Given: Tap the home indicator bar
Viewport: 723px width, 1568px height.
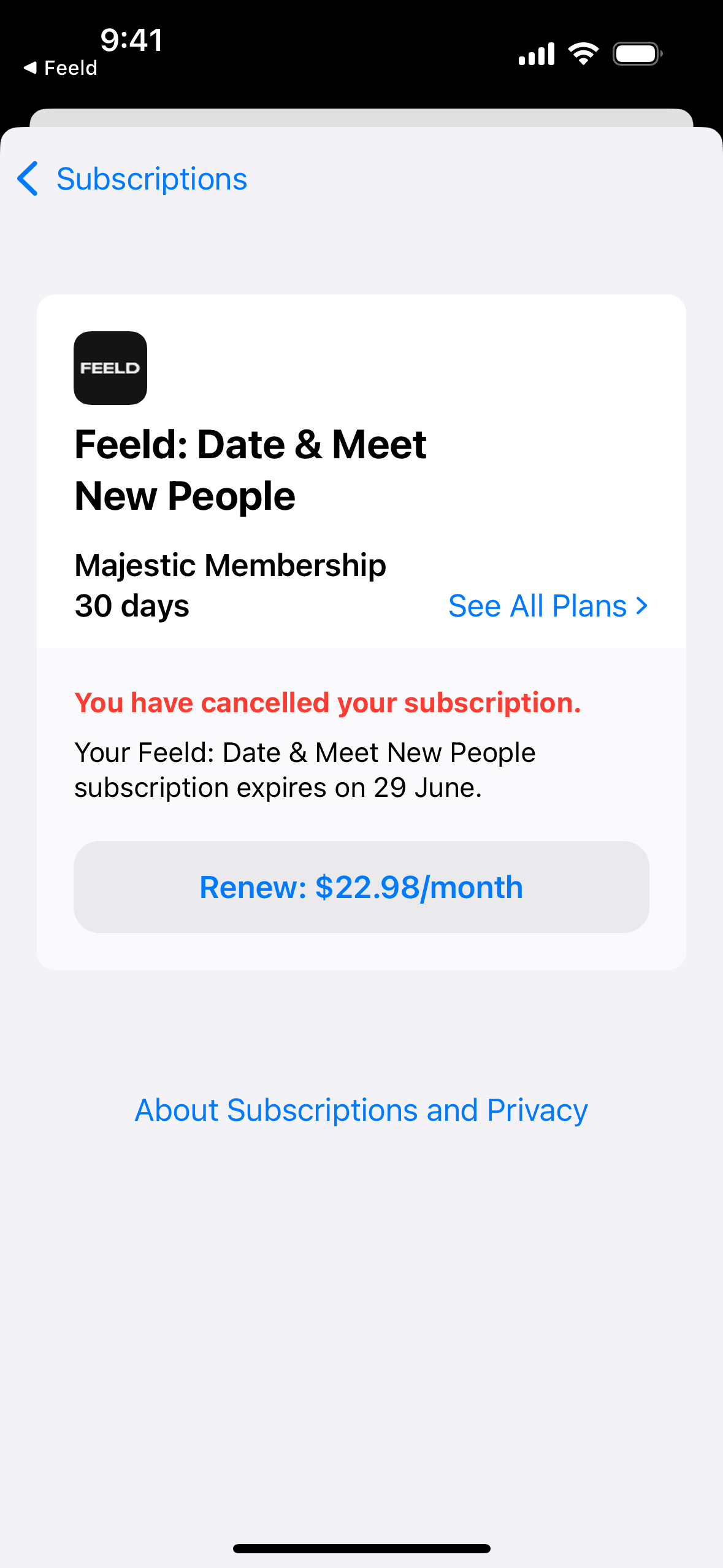Looking at the screenshot, I should (361, 1548).
